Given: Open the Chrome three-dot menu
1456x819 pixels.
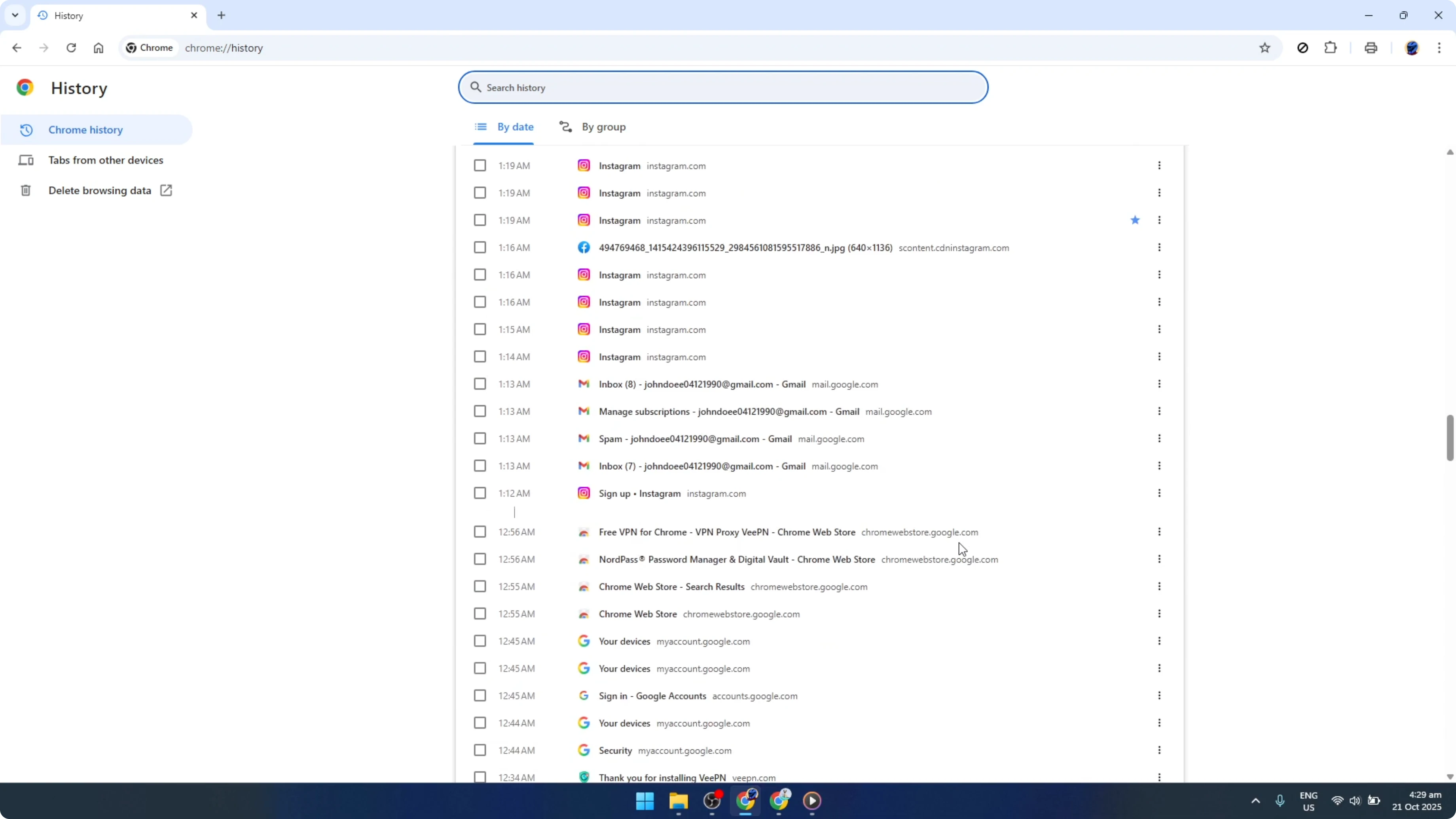Looking at the screenshot, I should pyautogui.click(x=1439, y=48).
